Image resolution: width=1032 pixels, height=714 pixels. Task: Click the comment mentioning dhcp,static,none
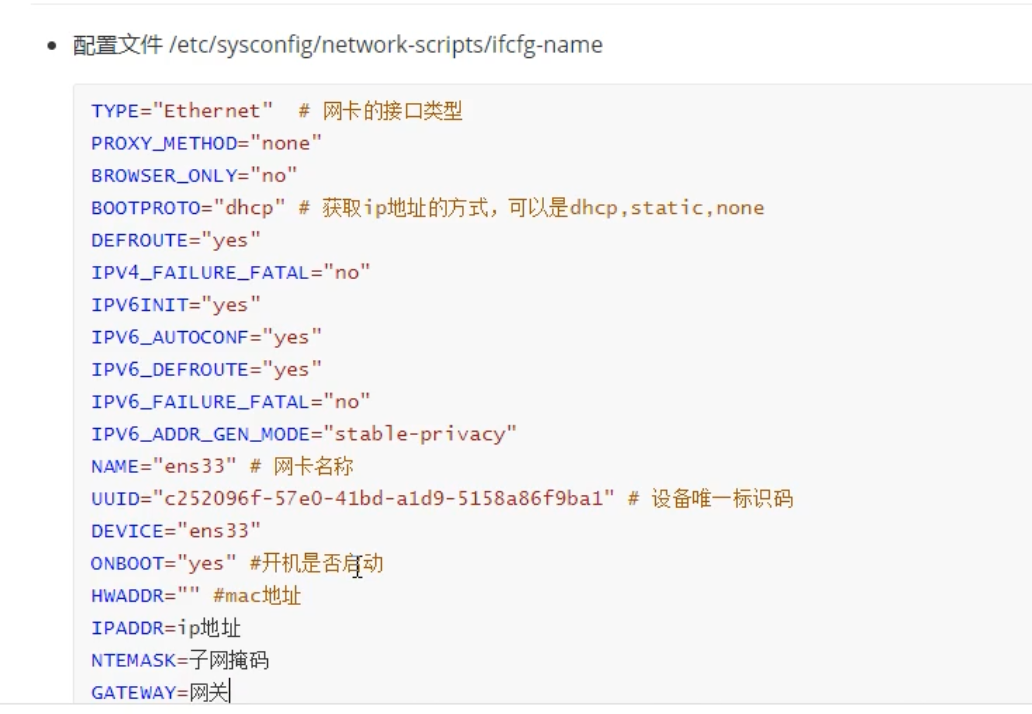pos(531,208)
